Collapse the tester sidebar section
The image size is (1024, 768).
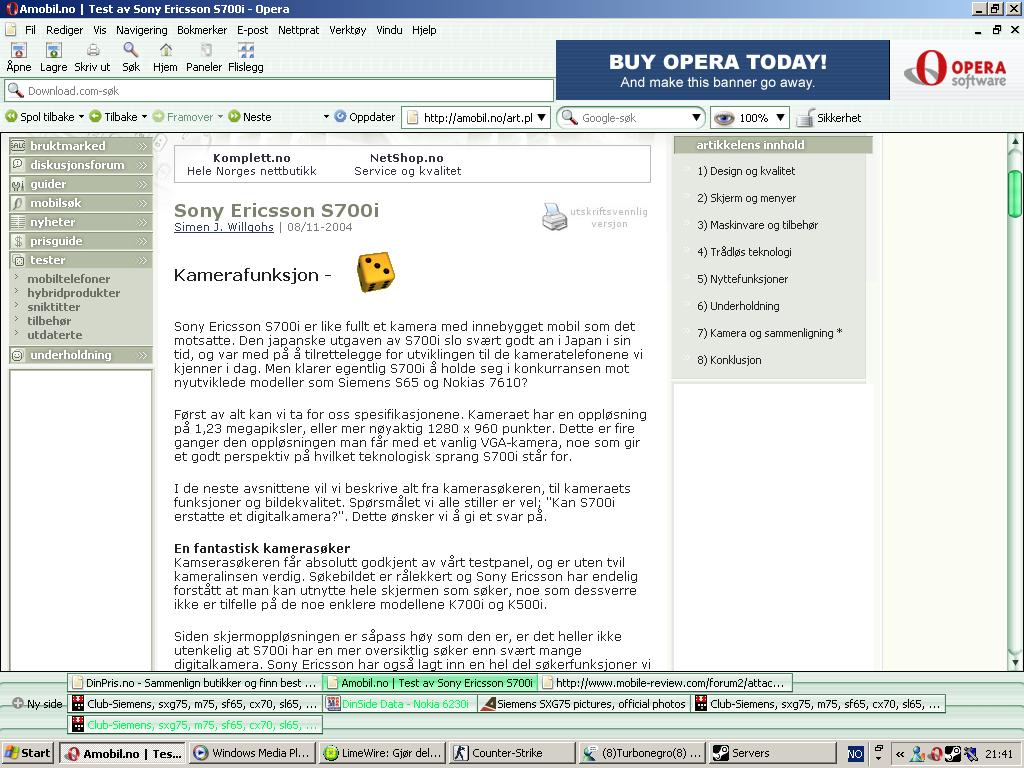[x=81, y=260]
